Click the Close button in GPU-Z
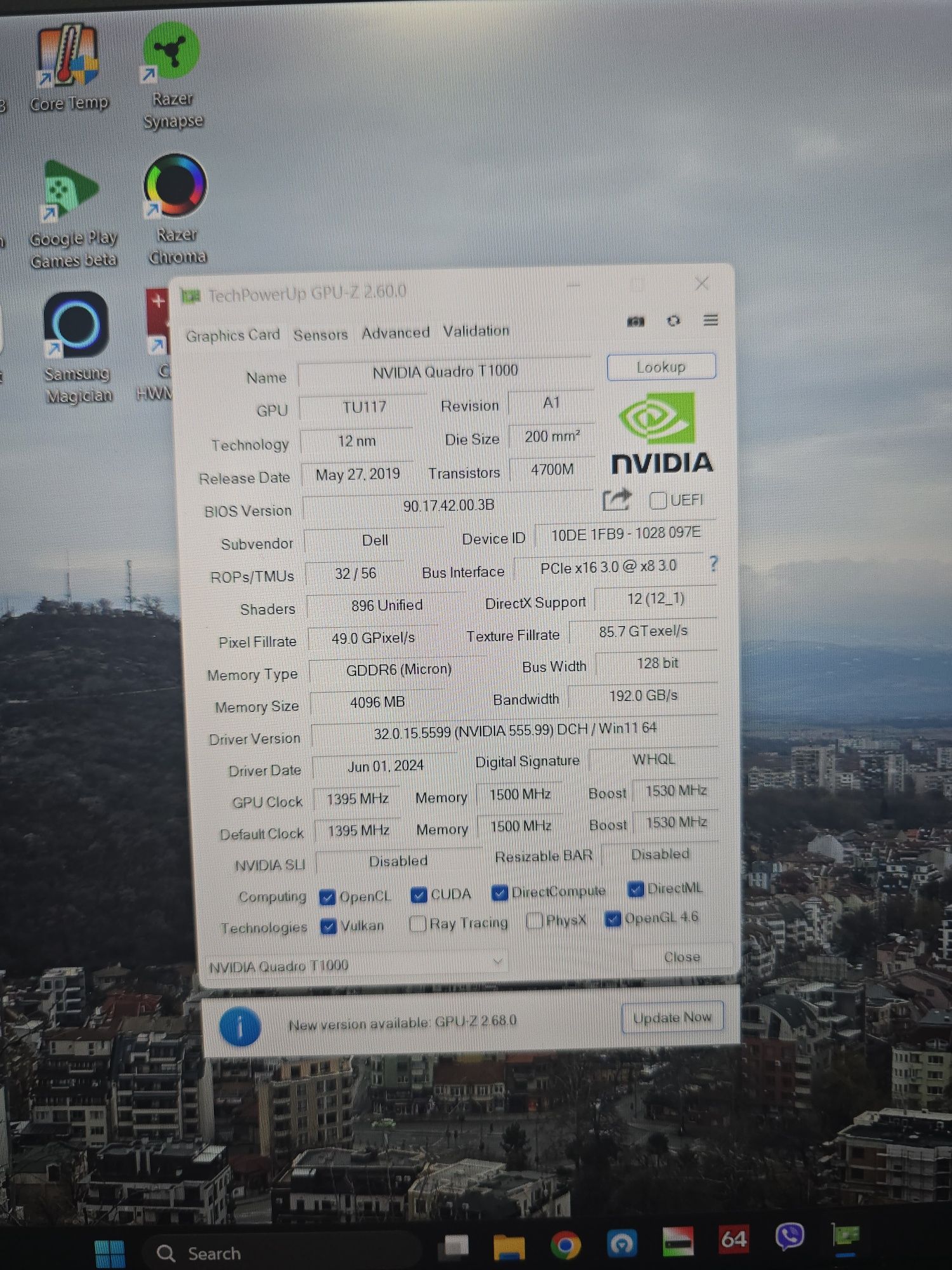This screenshot has height=1270, width=952. tap(682, 957)
